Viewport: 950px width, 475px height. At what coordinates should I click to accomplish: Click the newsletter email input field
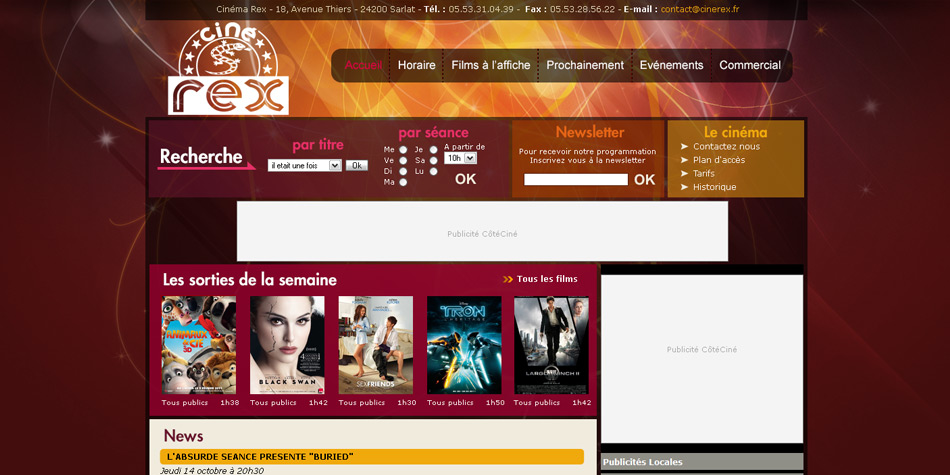(576, 180)
